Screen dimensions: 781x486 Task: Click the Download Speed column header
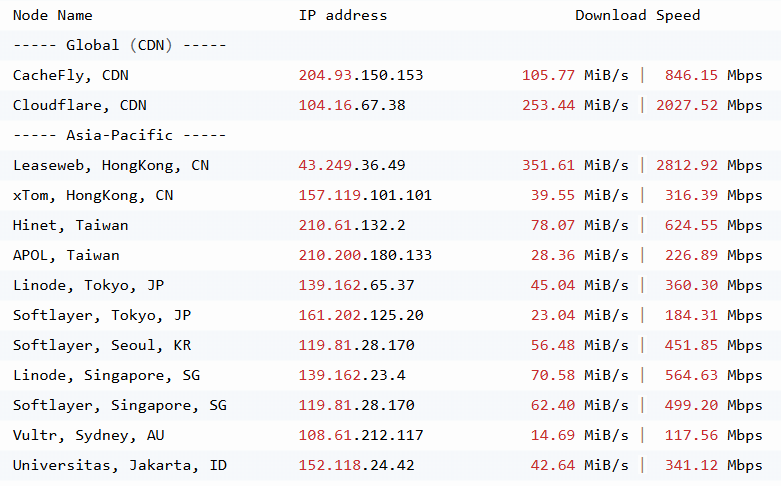[638, 15]
